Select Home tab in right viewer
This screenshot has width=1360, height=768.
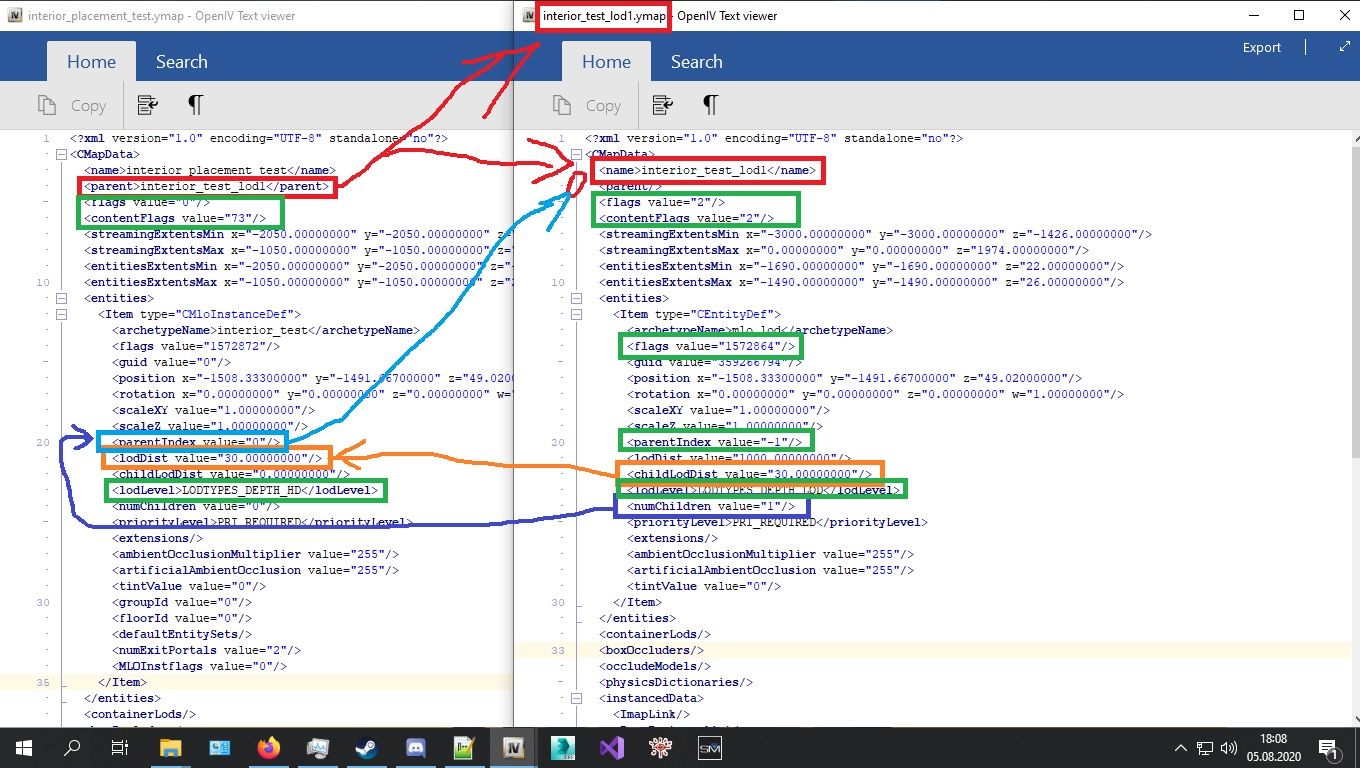click(x=606, y=62)
